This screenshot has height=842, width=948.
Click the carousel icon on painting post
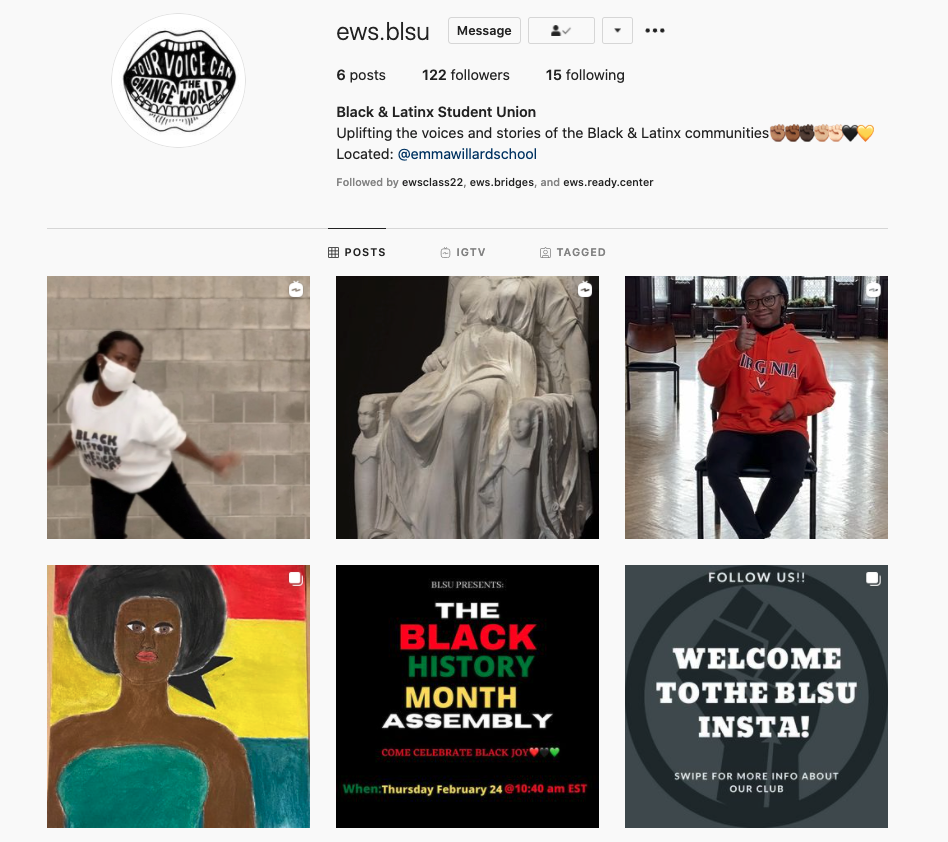[296, 578]
